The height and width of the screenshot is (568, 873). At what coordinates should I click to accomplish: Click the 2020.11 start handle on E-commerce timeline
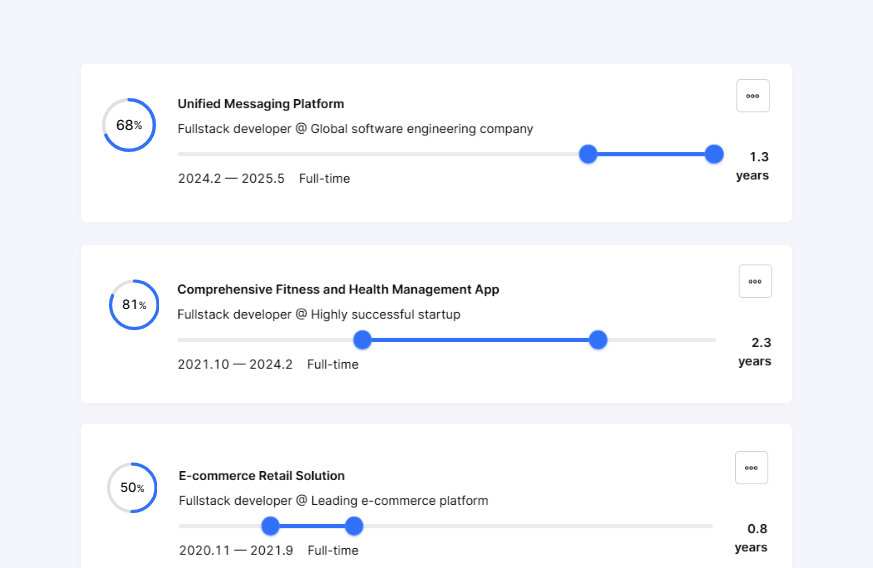pos(270,526)
